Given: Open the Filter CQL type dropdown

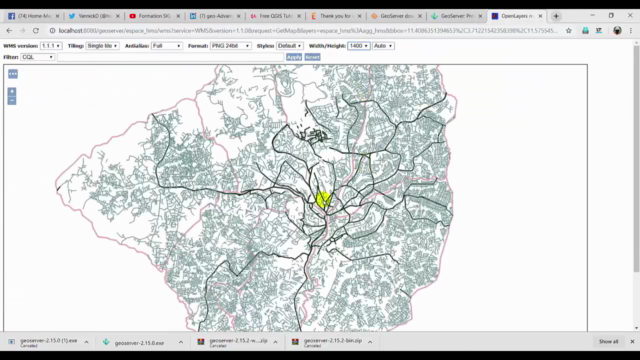Looking at the screenshot, I should 38,57.
